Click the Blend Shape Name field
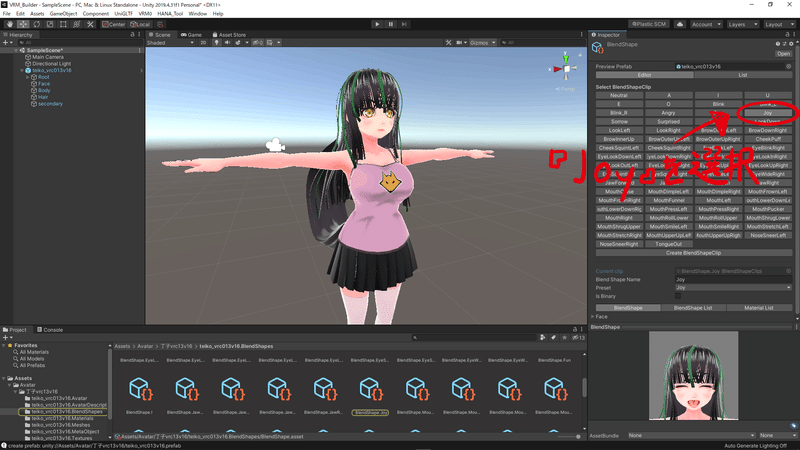Viewport: 800px width, 450px height. pos(733,280)
